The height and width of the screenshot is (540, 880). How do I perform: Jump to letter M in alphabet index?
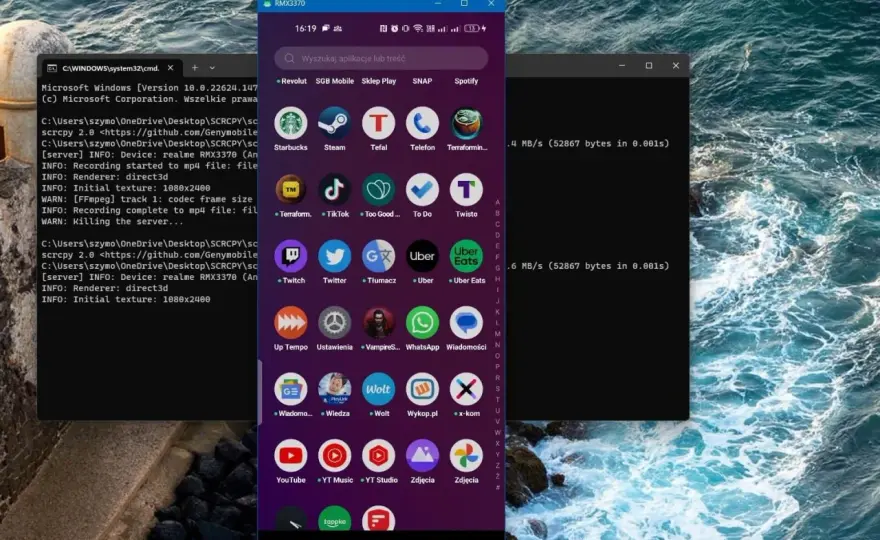(497, 334)
